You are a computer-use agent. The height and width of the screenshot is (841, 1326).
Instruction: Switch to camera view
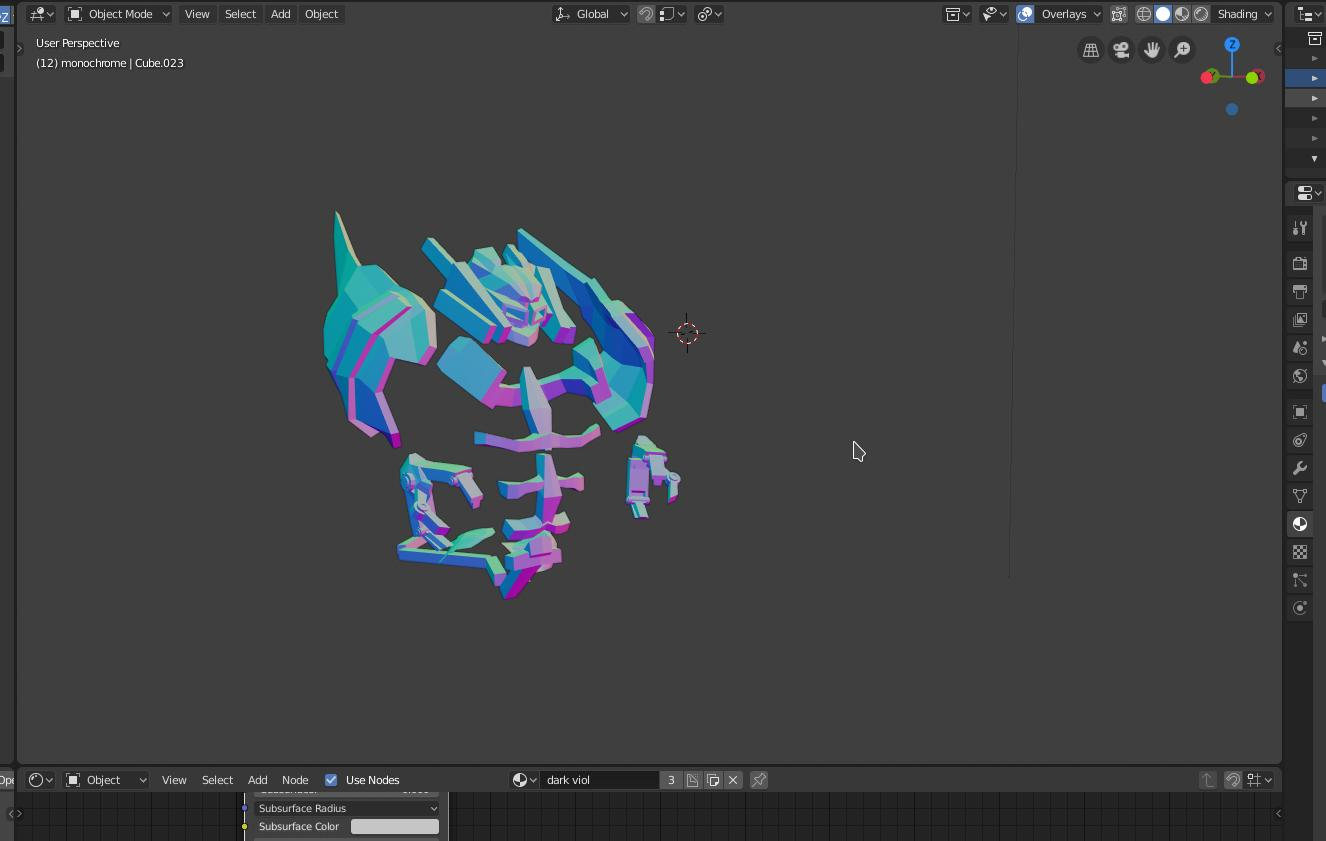1121,50
